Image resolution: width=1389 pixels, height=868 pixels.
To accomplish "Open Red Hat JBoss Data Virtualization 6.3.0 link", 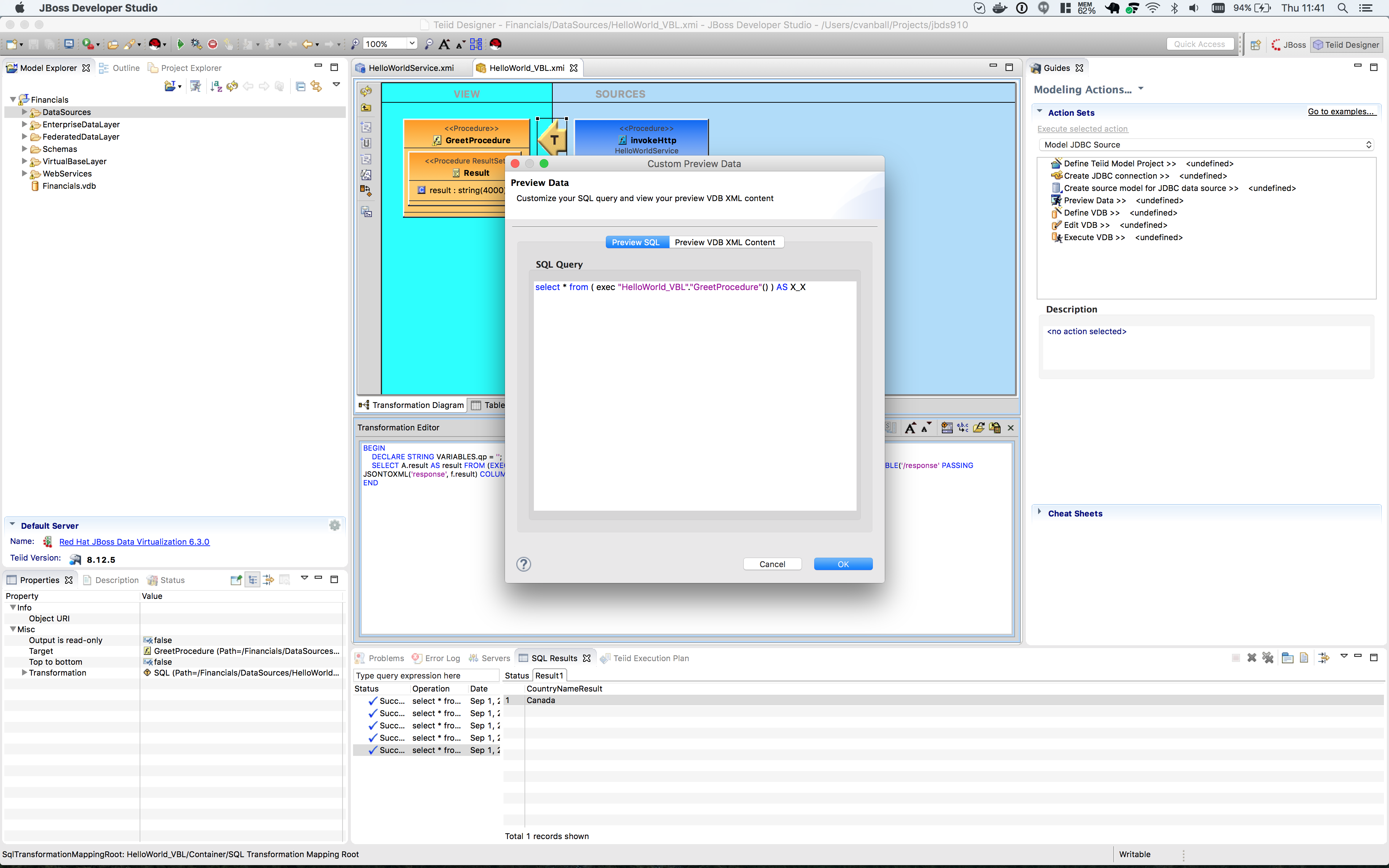I will click(134, 541).
